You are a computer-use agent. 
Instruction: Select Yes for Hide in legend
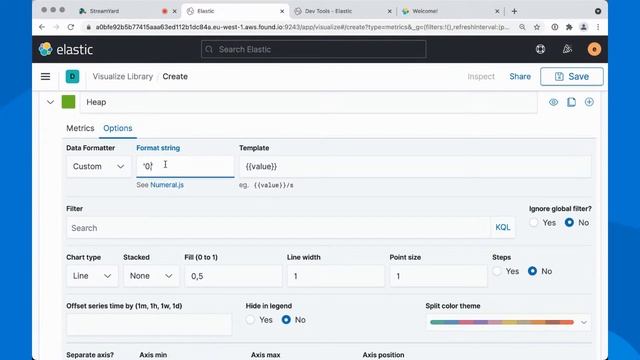click(x=250, y=320)
